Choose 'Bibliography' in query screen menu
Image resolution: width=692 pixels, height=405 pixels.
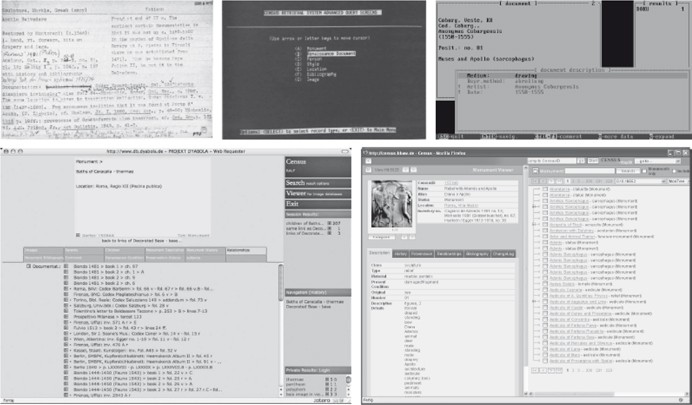tap(321, 75)
